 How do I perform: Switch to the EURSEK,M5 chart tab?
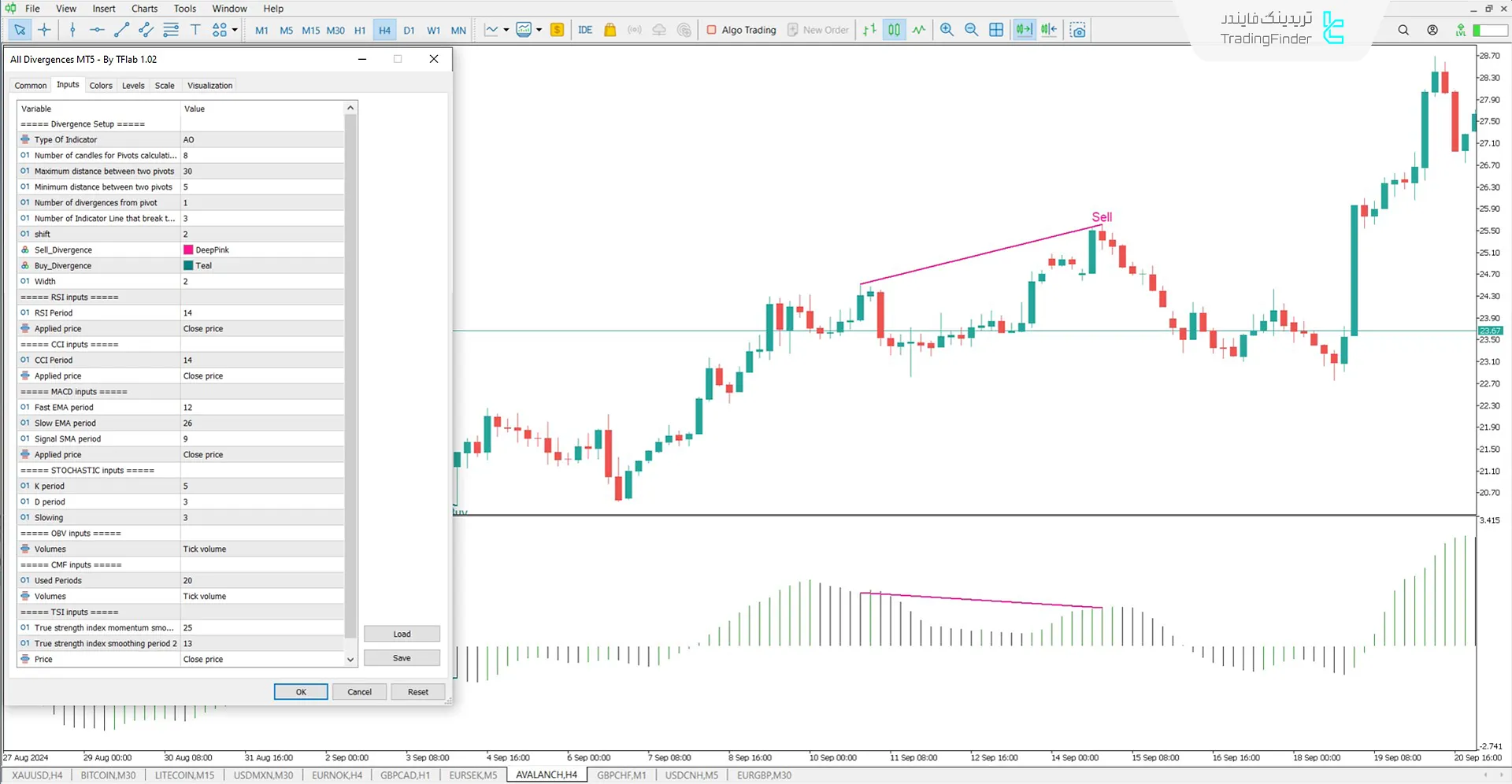[x=472, y=775]
